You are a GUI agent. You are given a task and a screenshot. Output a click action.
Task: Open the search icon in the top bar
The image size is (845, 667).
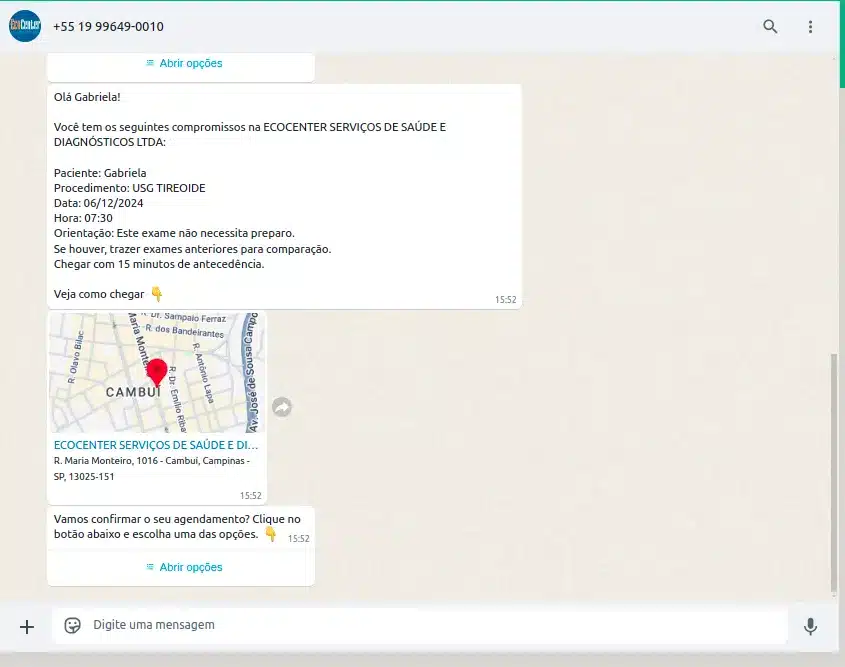770,27
